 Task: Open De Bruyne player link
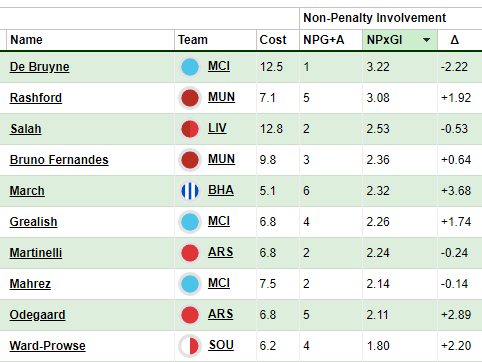pyautogui.click(x=39, y=67)
